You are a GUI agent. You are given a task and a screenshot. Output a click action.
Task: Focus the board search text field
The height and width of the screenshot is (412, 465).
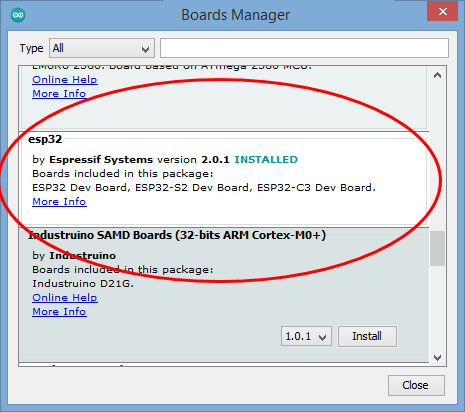pos(304,48)
